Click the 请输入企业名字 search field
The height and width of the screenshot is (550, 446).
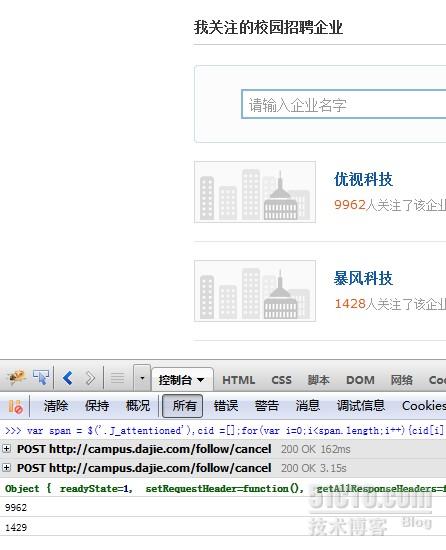[x=344, y=105]
